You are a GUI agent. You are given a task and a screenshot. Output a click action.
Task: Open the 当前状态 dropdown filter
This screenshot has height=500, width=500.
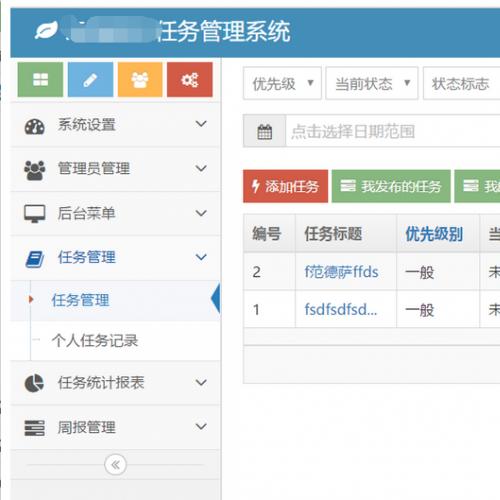pyautogui.click(x=372, y=83)
